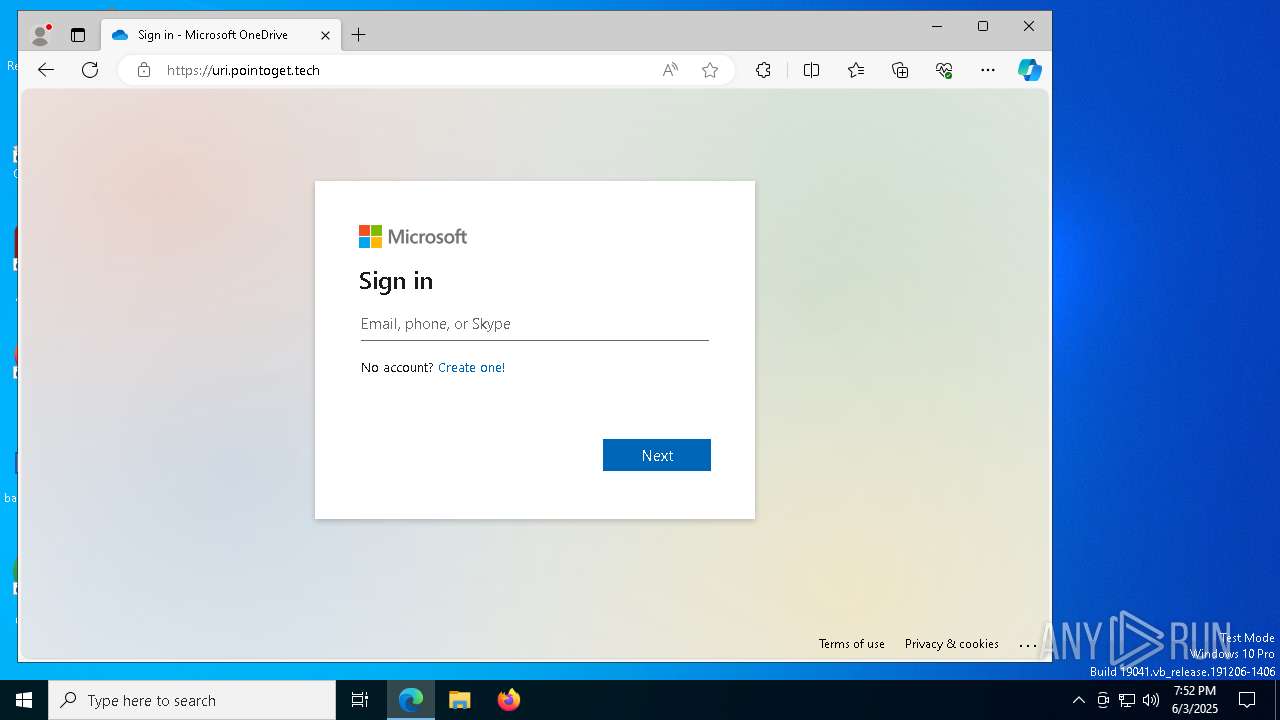This screenshot has height=720, width=1280.
Task: Maximize the Edge window
Action: coord(983,27)
